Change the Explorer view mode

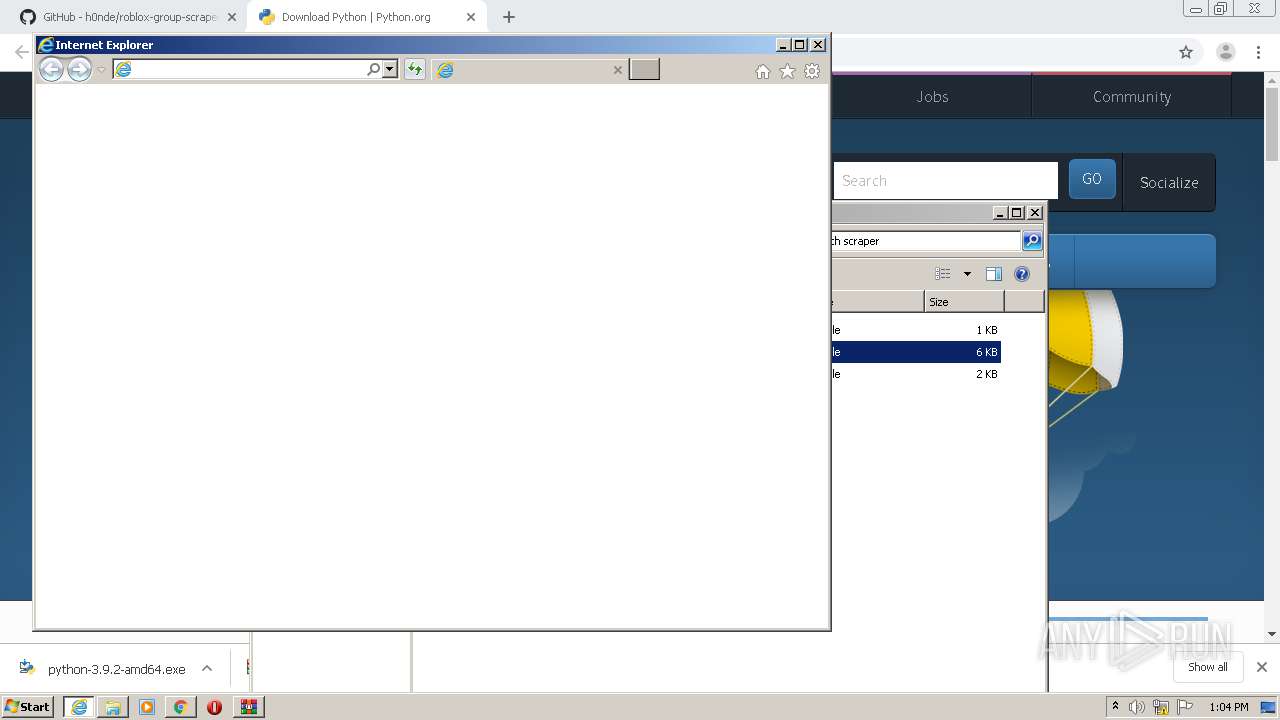pos(943,274)
